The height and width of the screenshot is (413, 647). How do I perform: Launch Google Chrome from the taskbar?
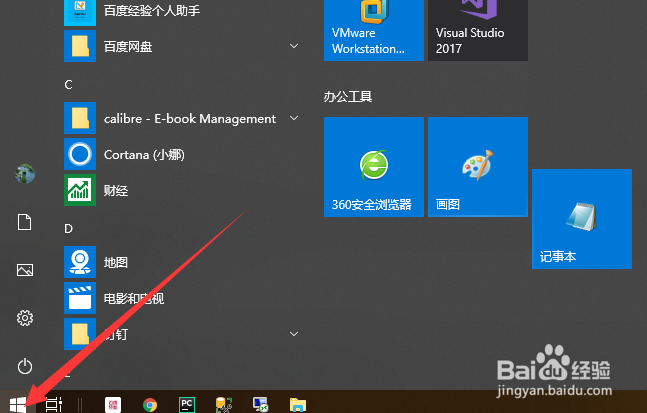(x=150, y=405)
